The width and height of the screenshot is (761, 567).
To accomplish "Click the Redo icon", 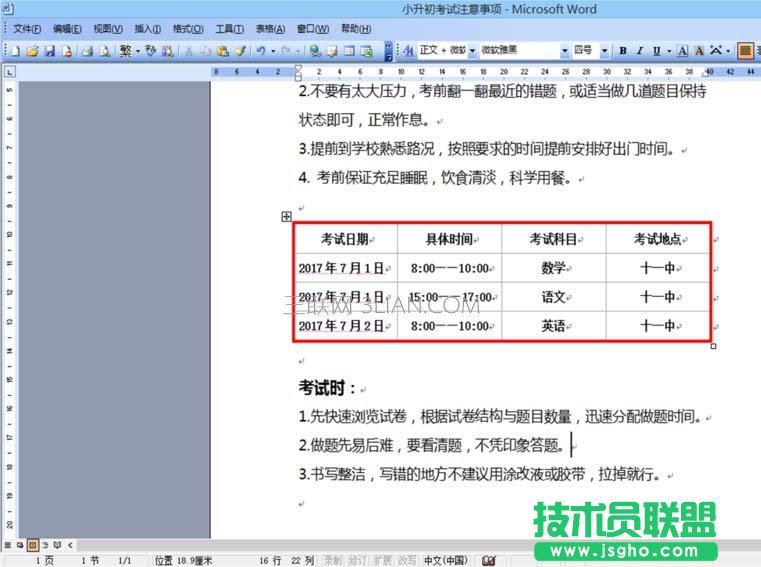I will click(286, 50).
